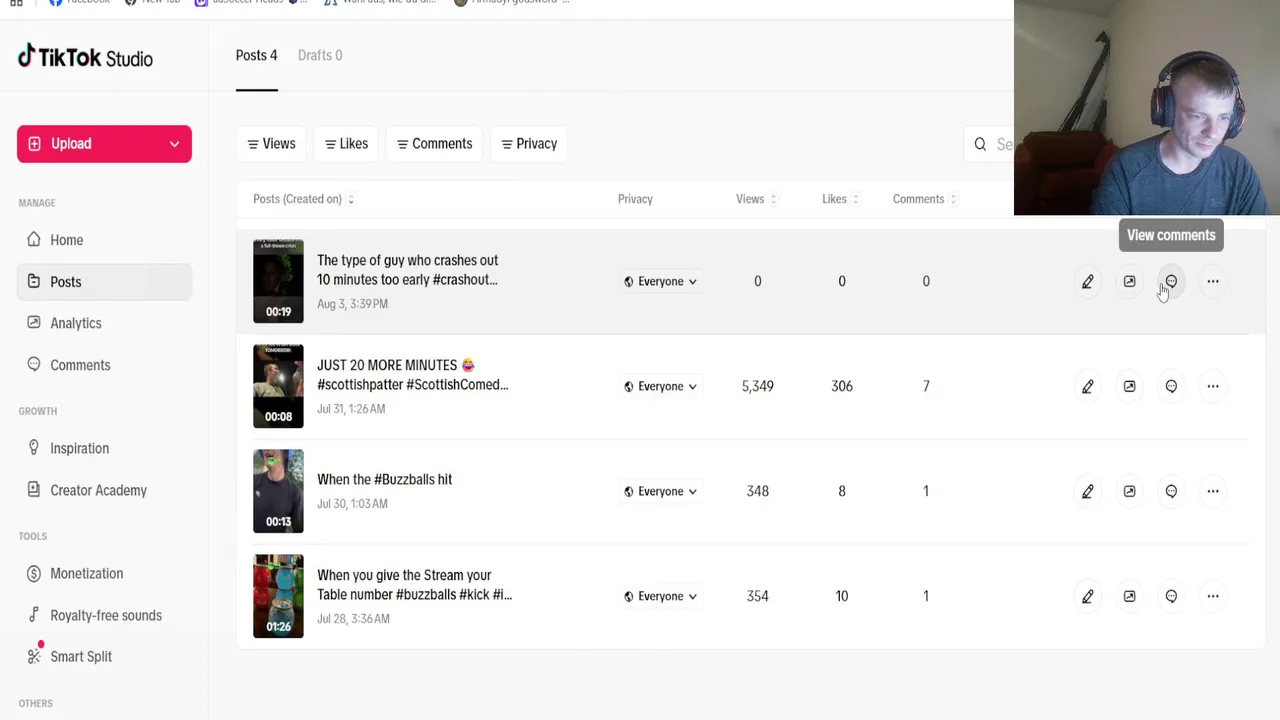1280x720 pixels.
Task: Open more options for "When the #Buzzballs hit"
Action: pyautogui.click(x=1213, y=491)
